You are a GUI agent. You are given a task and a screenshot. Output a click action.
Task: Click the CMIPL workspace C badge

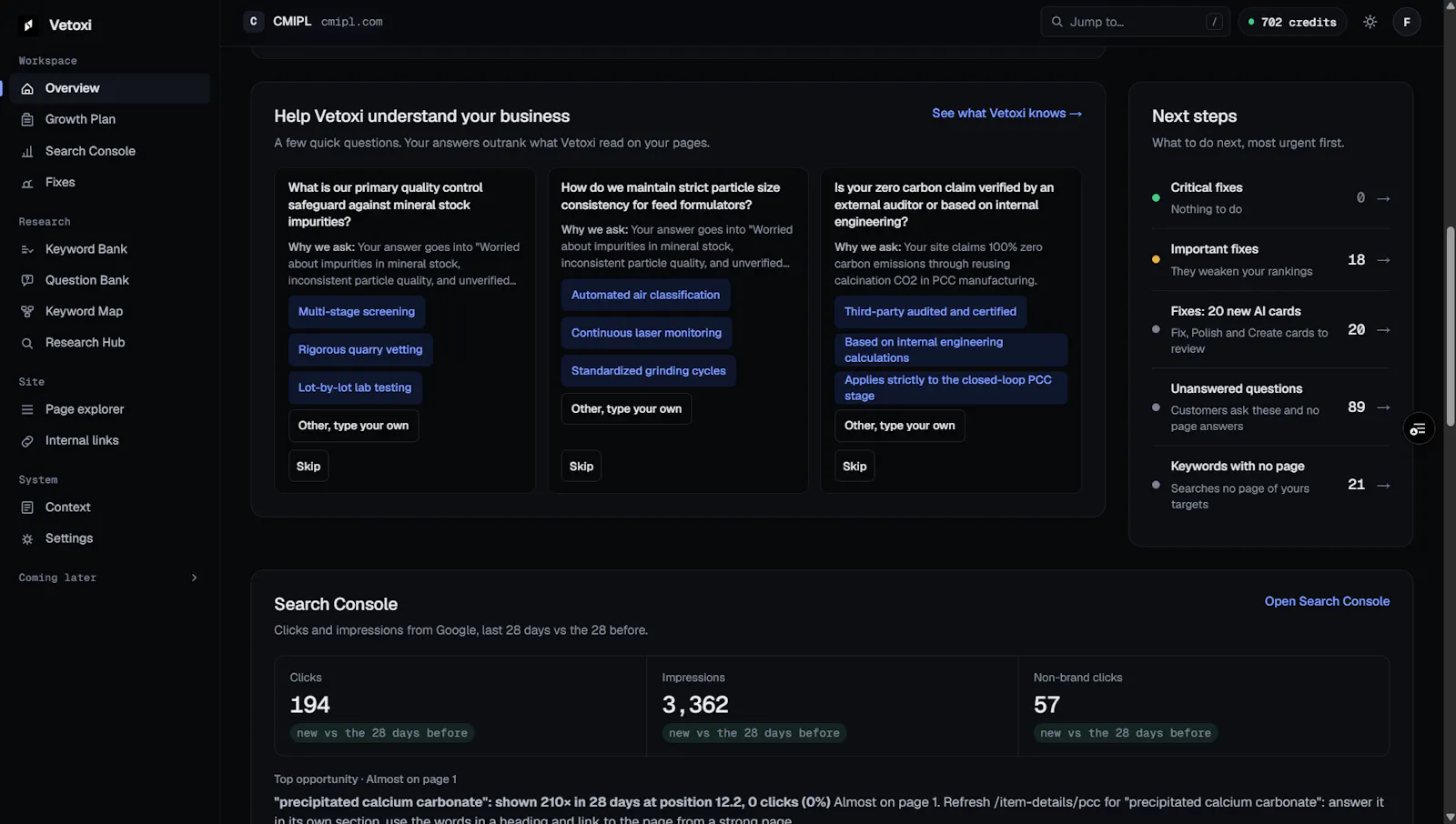[x=253, y=21]
